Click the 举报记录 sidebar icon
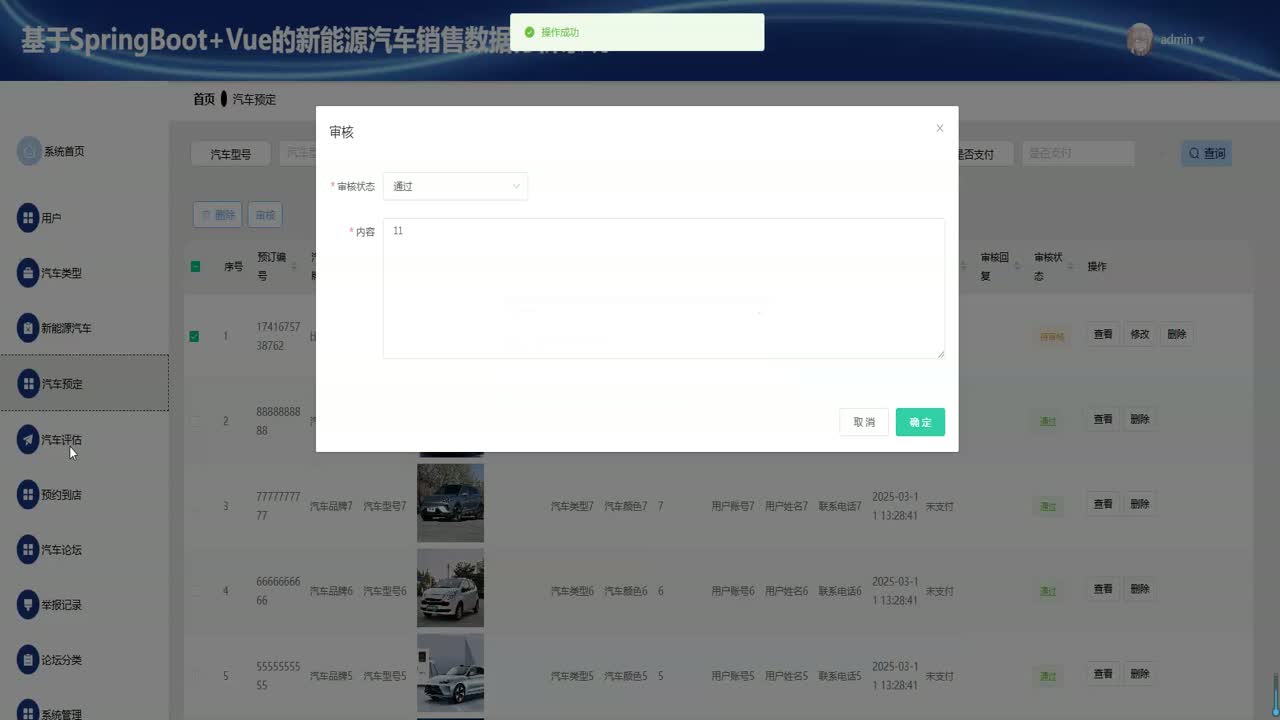 [x=28, y=605]
